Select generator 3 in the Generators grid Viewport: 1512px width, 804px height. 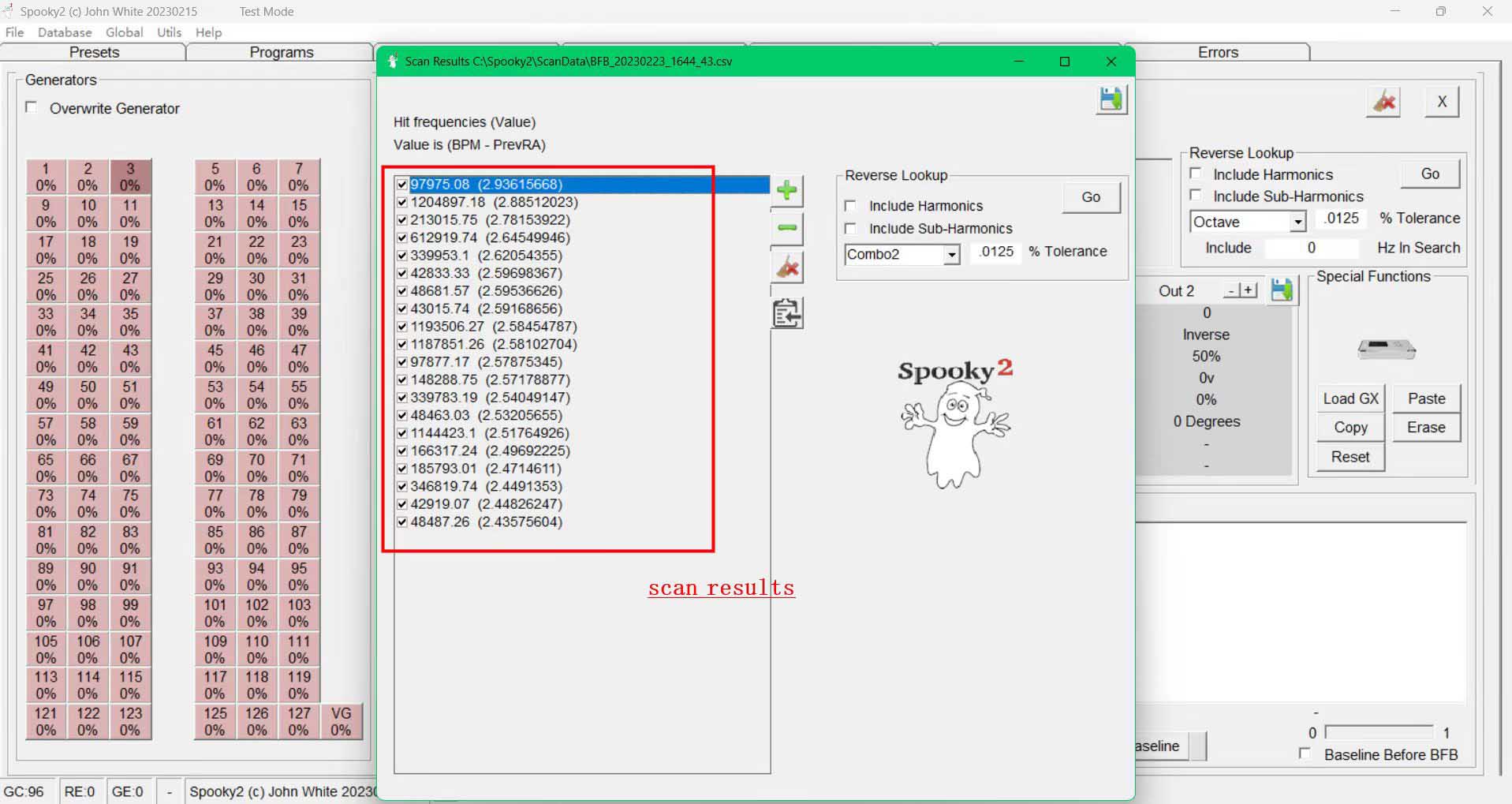(x=130, y=177)
